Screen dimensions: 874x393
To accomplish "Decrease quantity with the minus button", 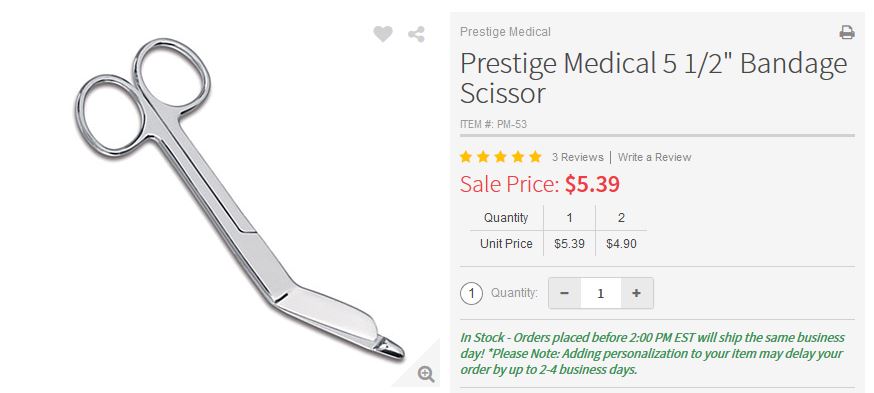I will 565,293.
